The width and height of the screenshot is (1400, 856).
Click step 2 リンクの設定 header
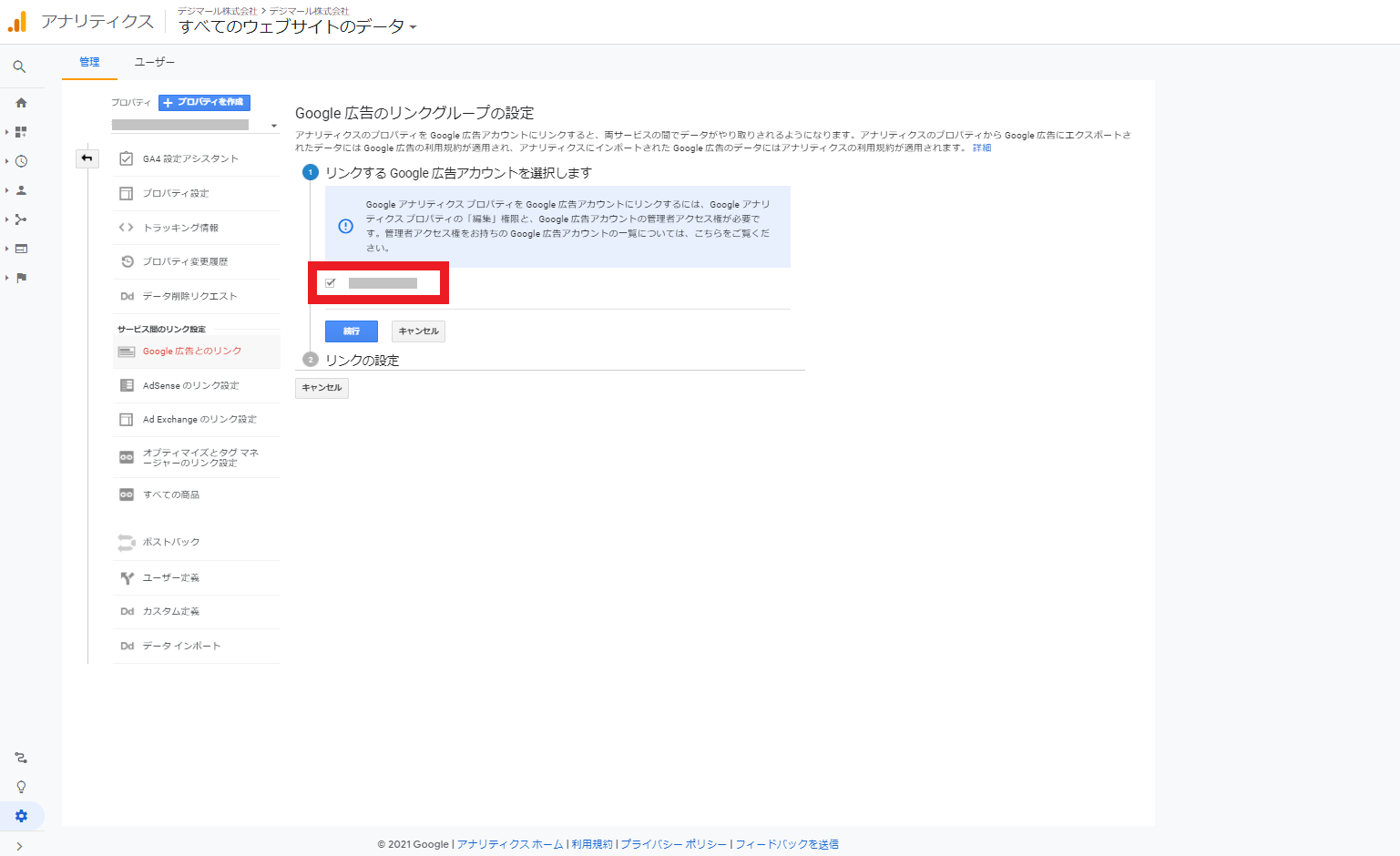[363, 361]
